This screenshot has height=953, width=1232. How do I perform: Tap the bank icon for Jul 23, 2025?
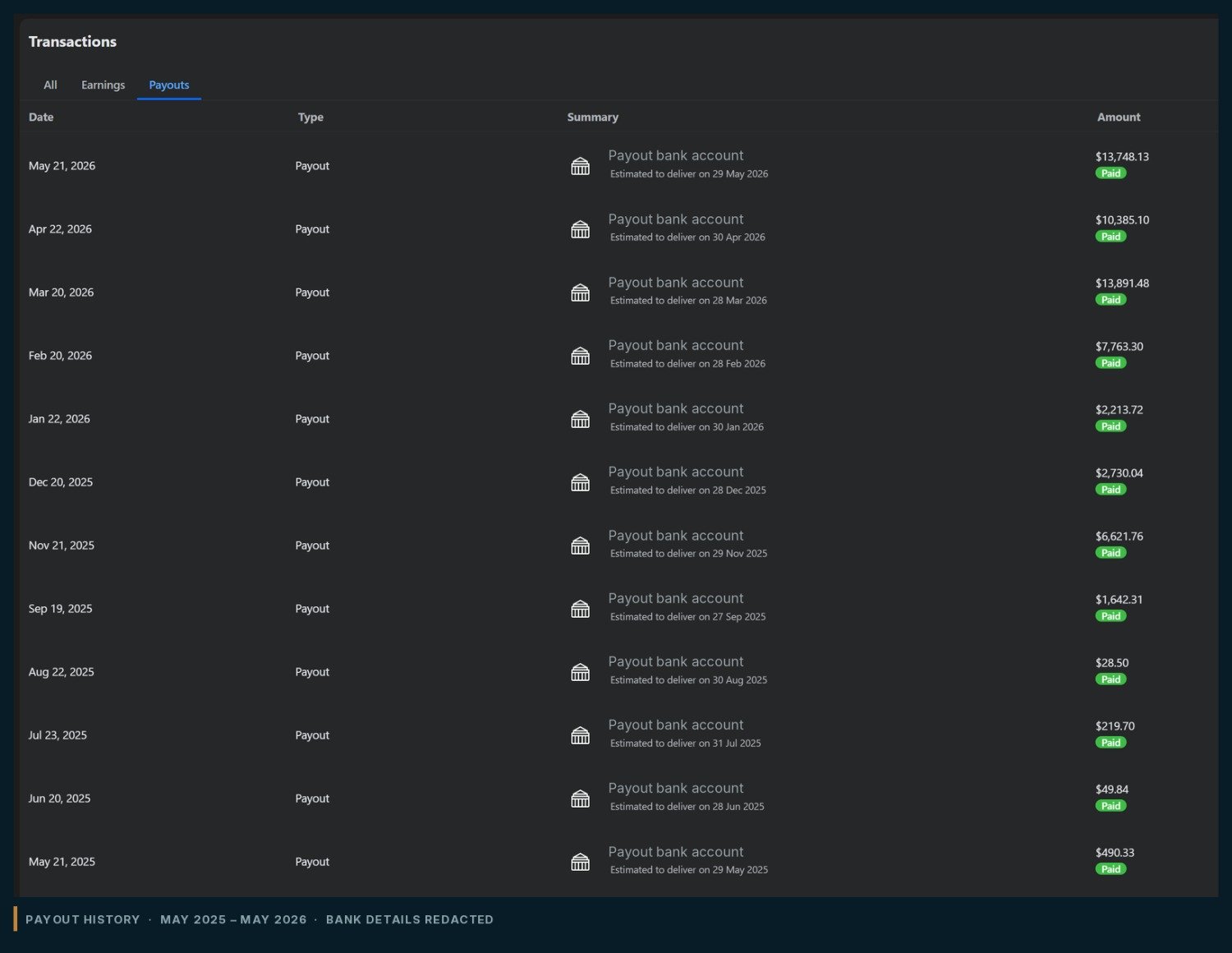point(580,735)
